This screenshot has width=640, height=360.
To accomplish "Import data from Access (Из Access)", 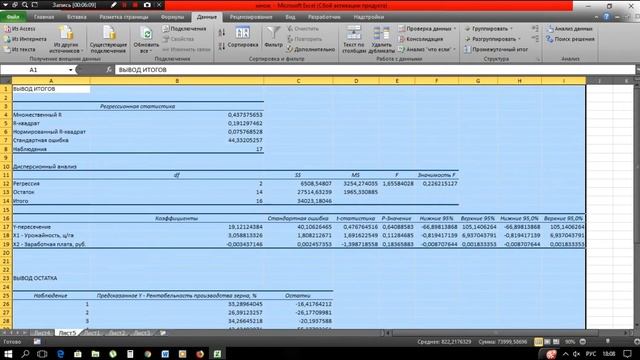I will coord(20,29).
